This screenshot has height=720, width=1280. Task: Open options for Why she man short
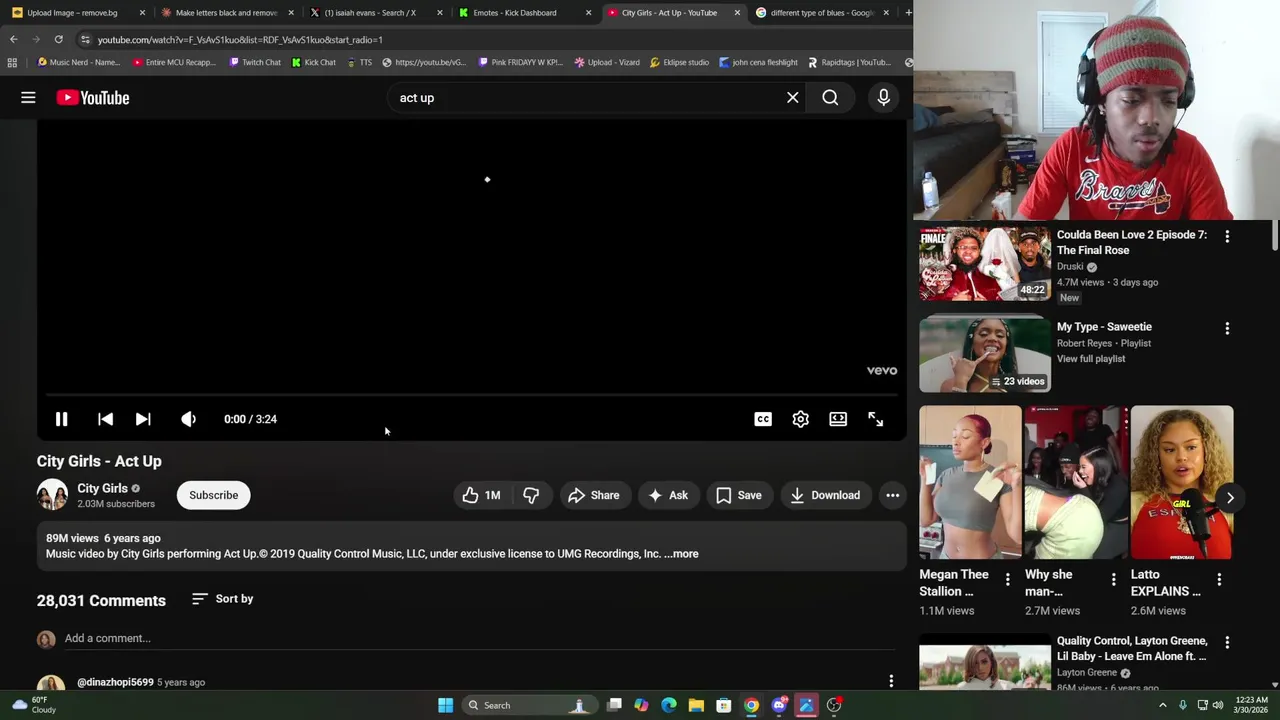point(1113,579)
